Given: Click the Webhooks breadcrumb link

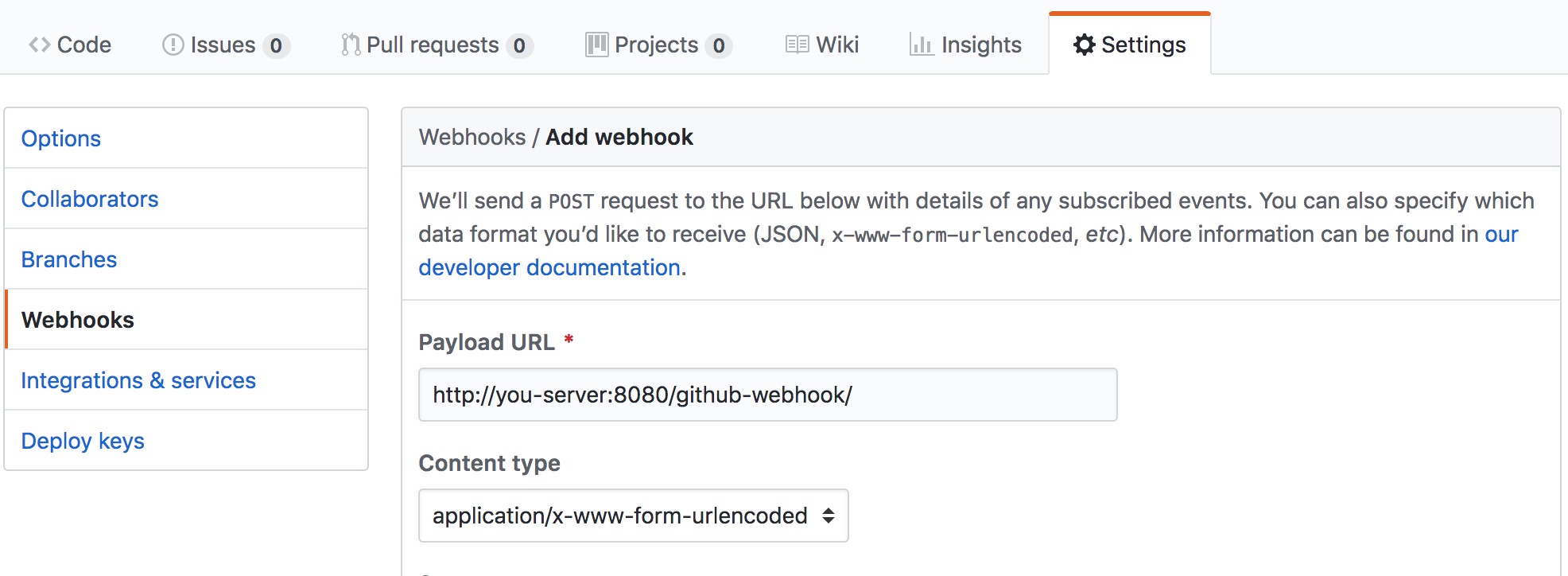Looking at the screenshot, I should (x=472, y=137).
